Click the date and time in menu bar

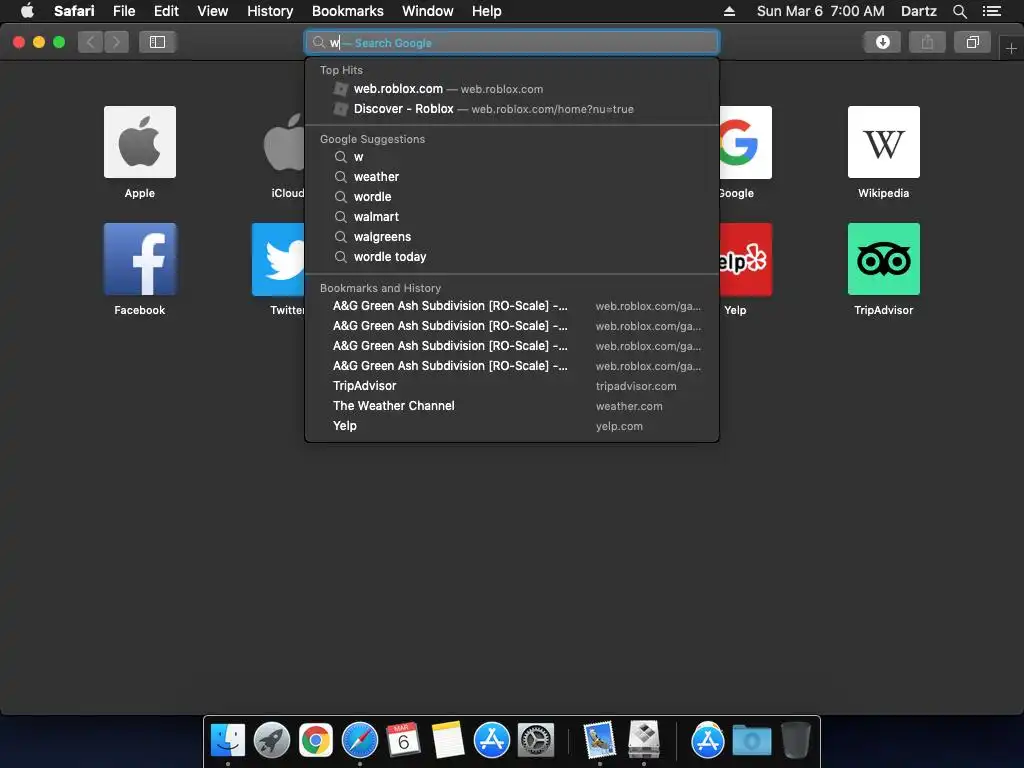[820, 11]
